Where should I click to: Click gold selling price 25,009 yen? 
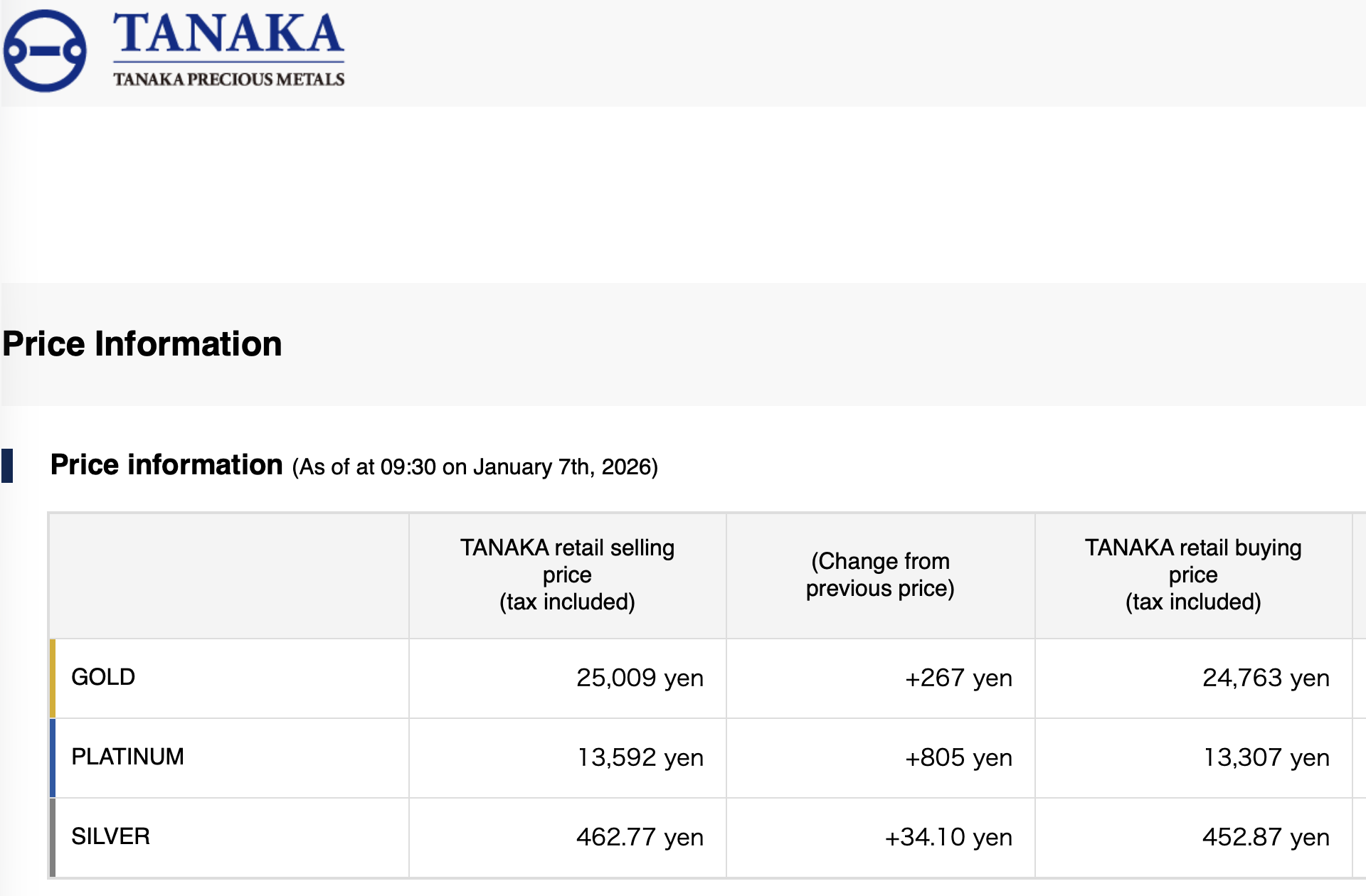tap(640, 678)
